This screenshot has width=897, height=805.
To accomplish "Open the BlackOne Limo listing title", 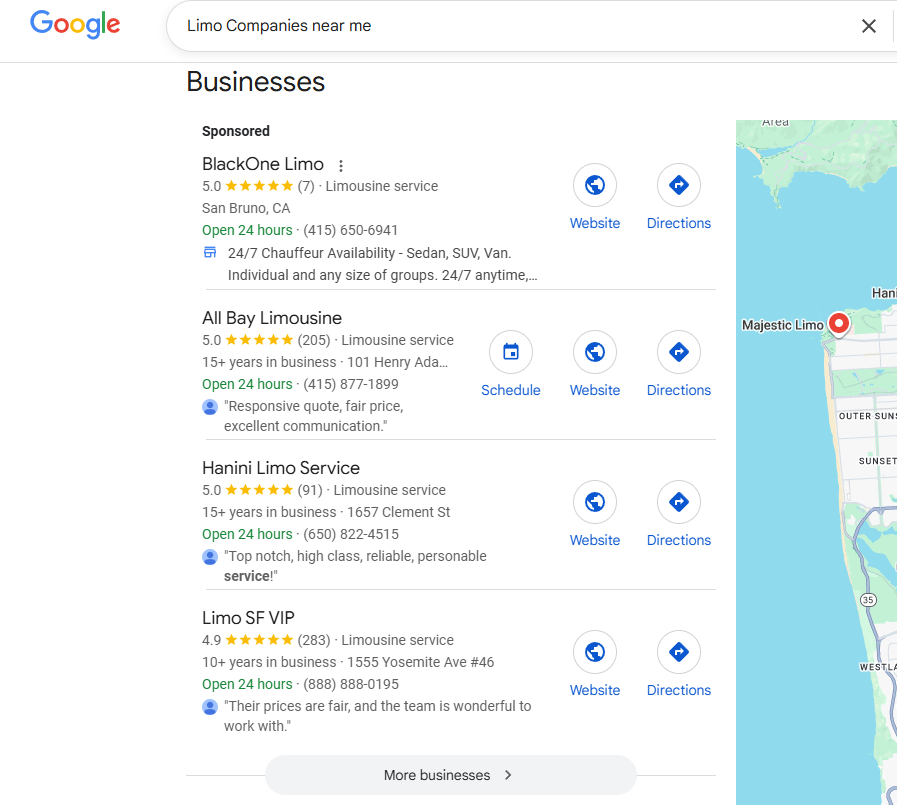I will coord(263,164).
